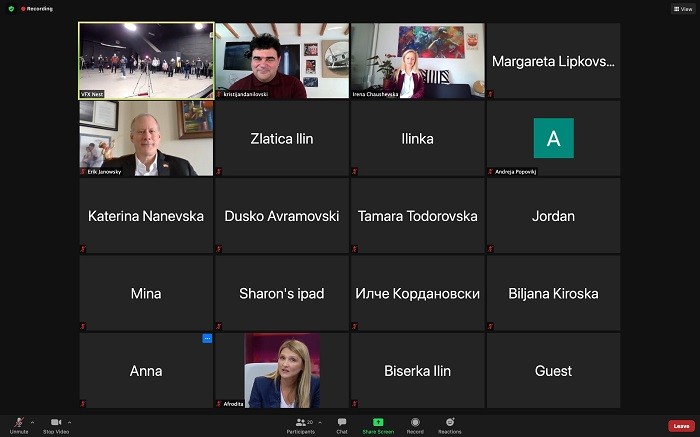Click the Jordan name
Image resolution: width=700 pixels, height=437 pixels.
[553, 216]
